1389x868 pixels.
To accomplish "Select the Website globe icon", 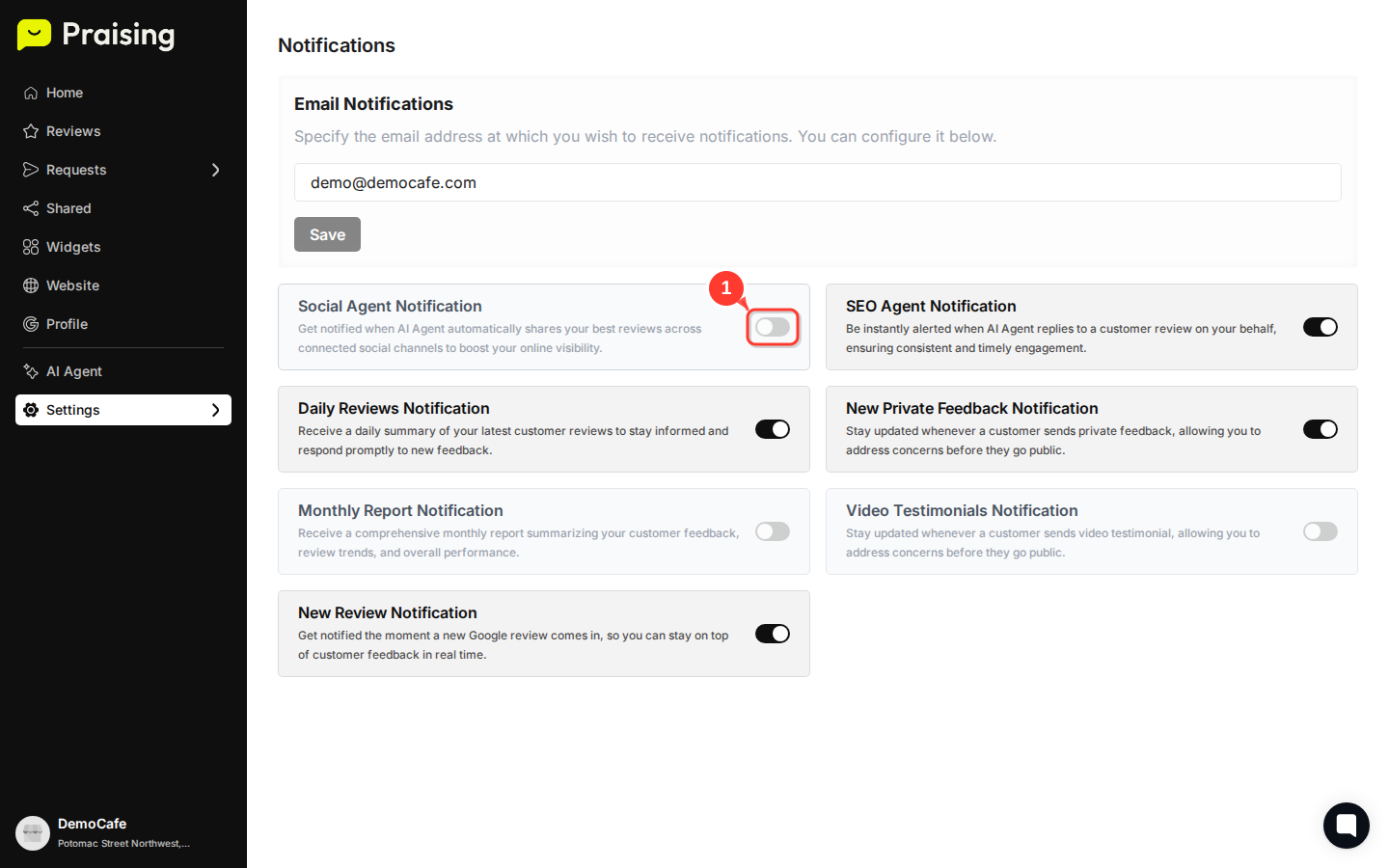I will click(x=32, y=285).
